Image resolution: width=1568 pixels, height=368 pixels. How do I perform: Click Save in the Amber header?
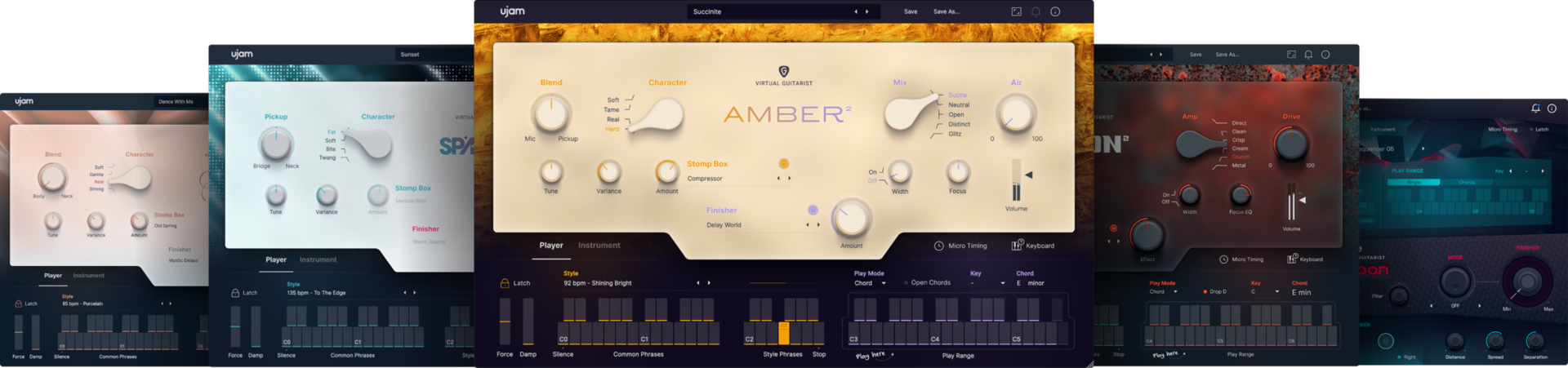(x=911, y=11)
